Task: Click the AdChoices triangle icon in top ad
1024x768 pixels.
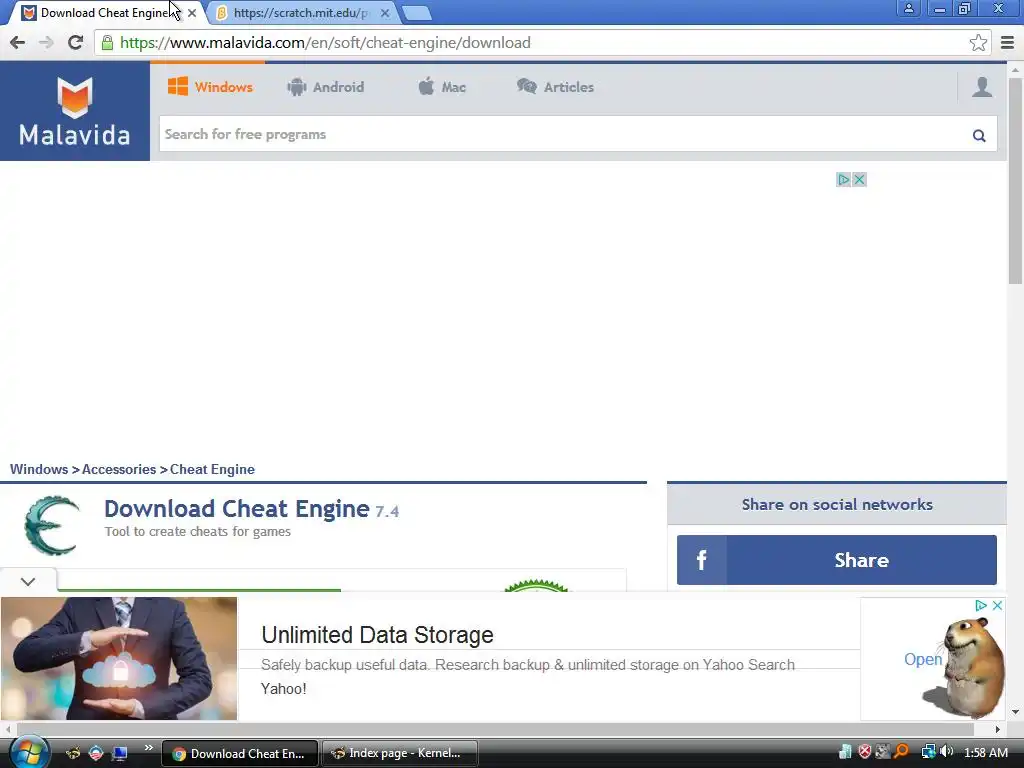Action: pos(843,180)
